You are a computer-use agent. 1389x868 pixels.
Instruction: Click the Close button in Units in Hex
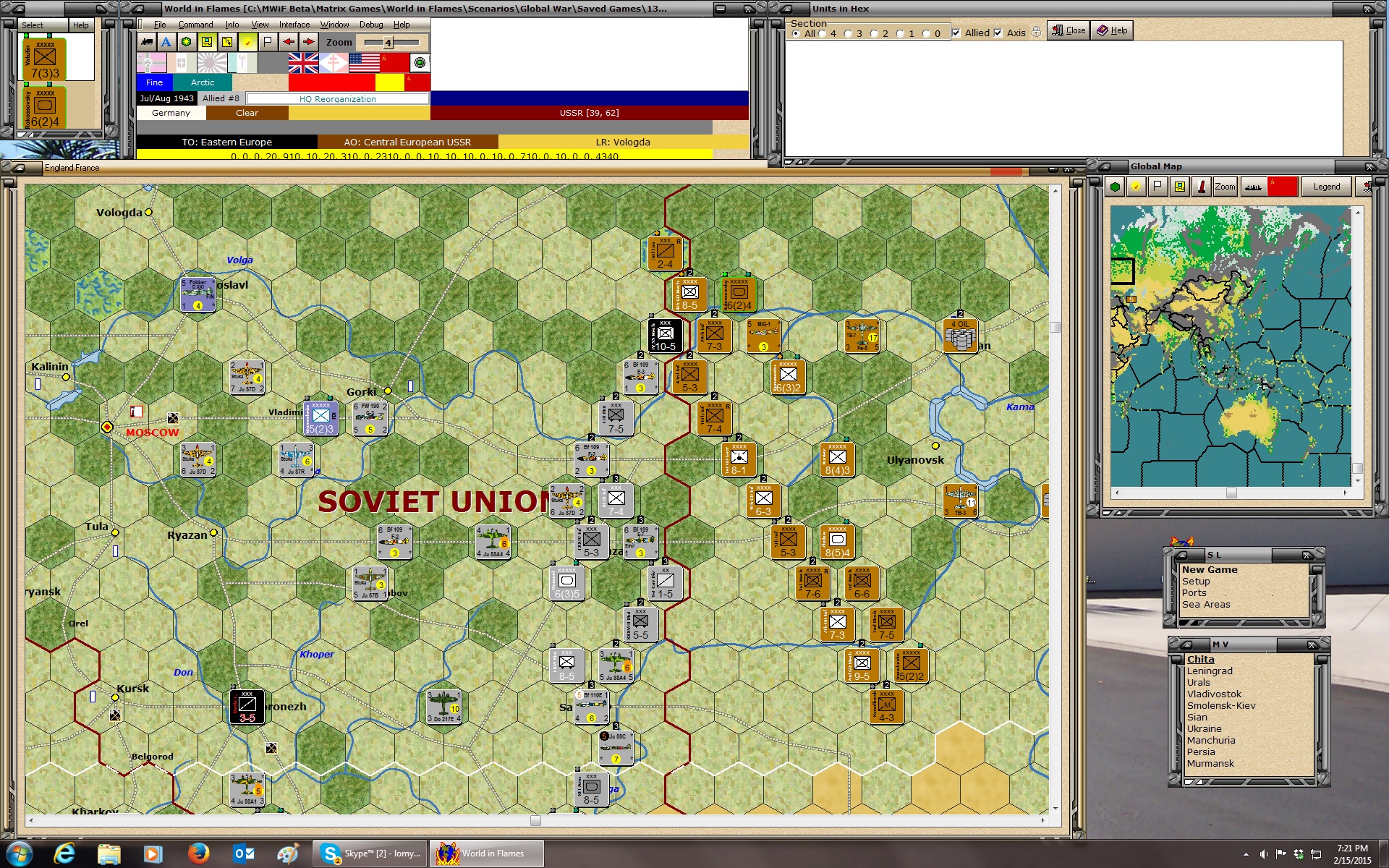coord(1069,30)
